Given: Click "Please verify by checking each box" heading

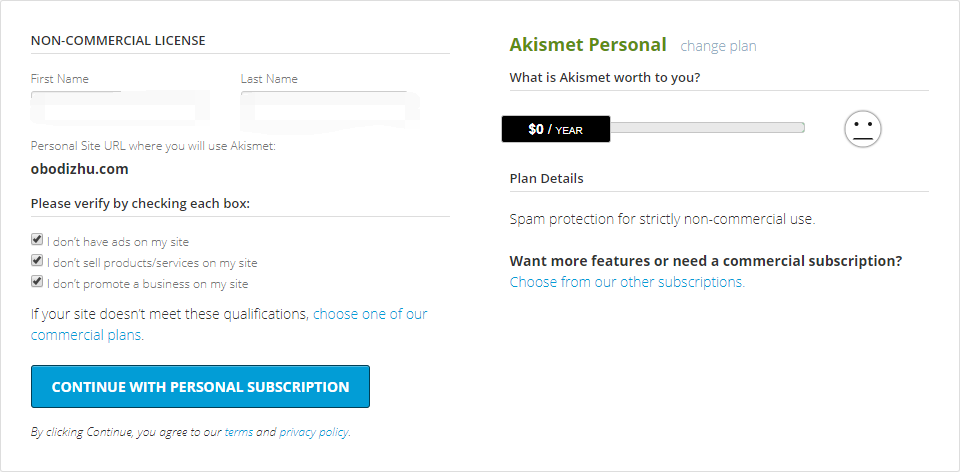Looking at the screenshot, I should (x=140, y=204).
